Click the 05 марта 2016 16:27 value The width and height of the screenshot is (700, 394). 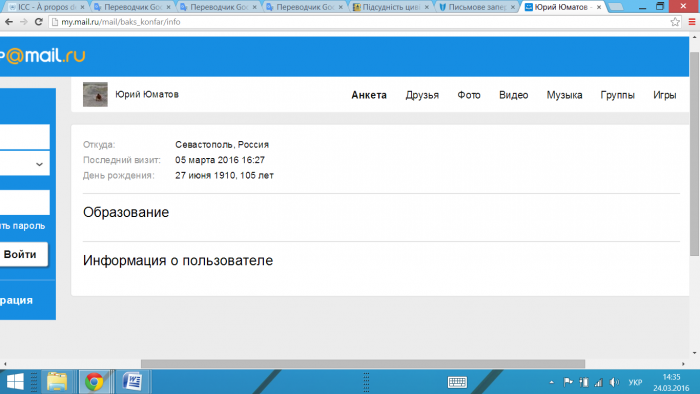220,160
